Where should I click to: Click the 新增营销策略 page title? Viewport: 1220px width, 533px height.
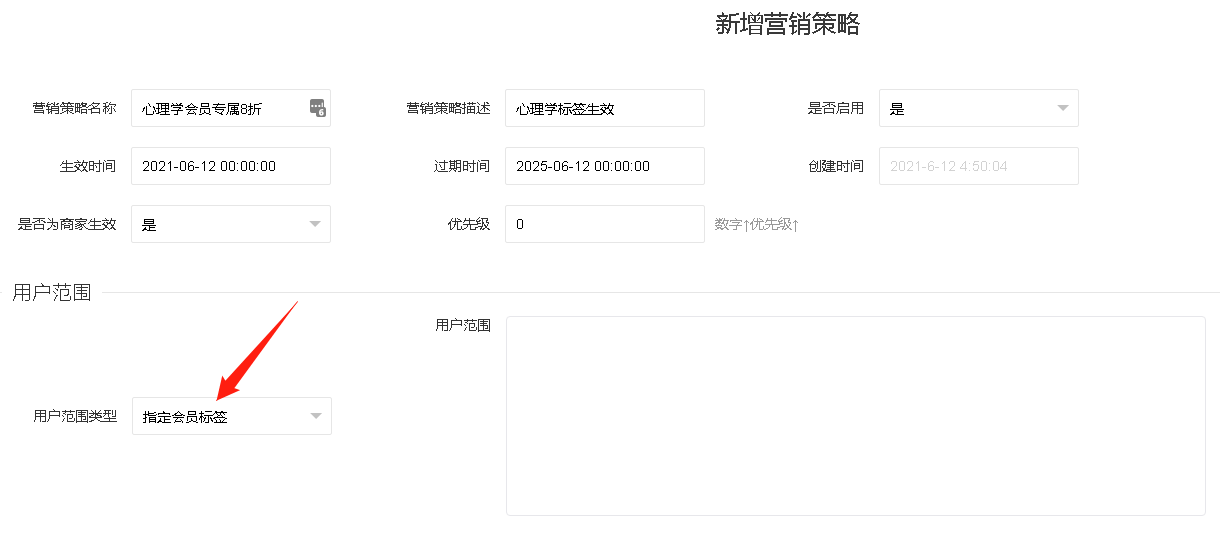click(x=787, y=25)
